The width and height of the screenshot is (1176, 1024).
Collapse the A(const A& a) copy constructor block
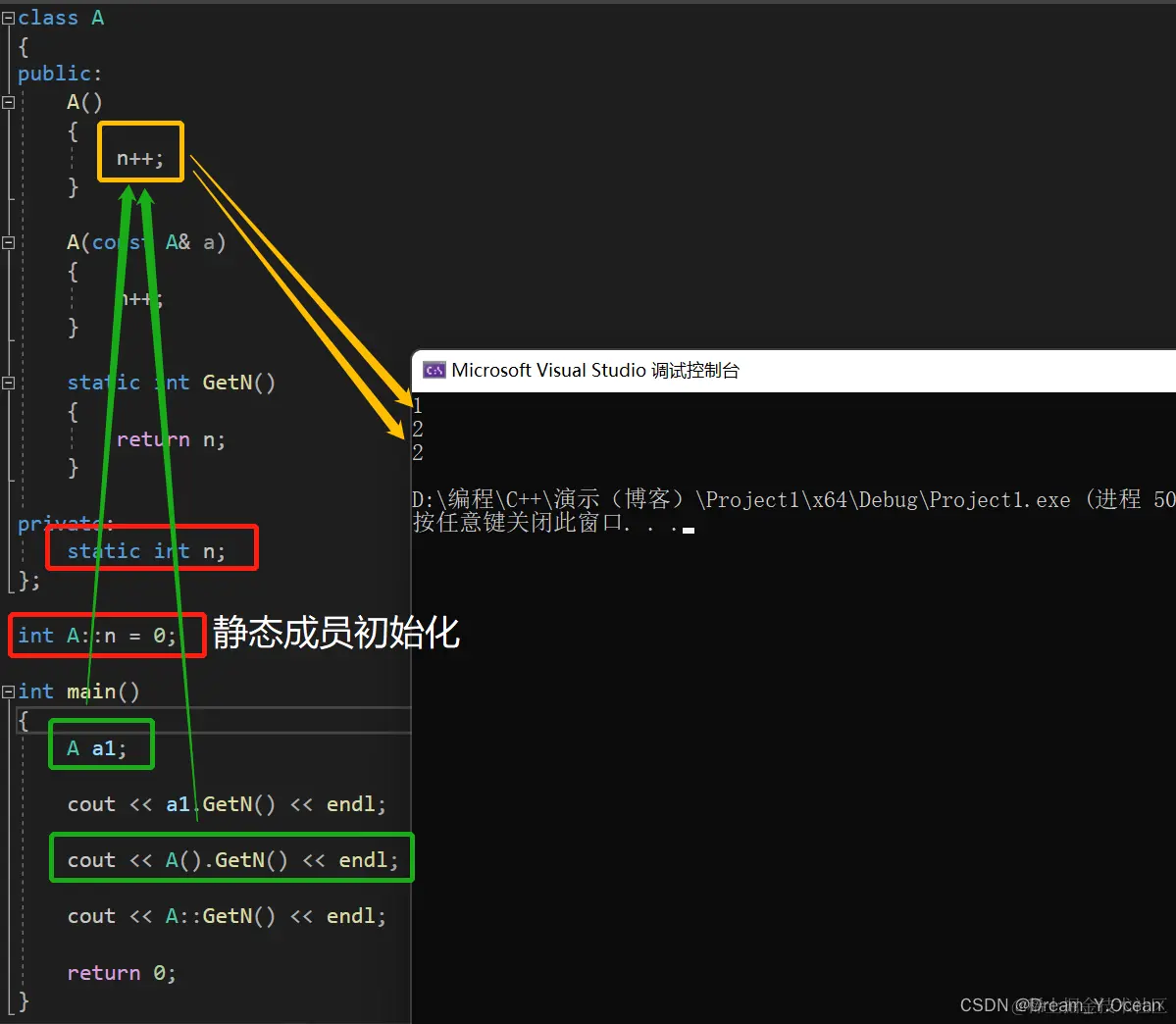click(8, 242)
